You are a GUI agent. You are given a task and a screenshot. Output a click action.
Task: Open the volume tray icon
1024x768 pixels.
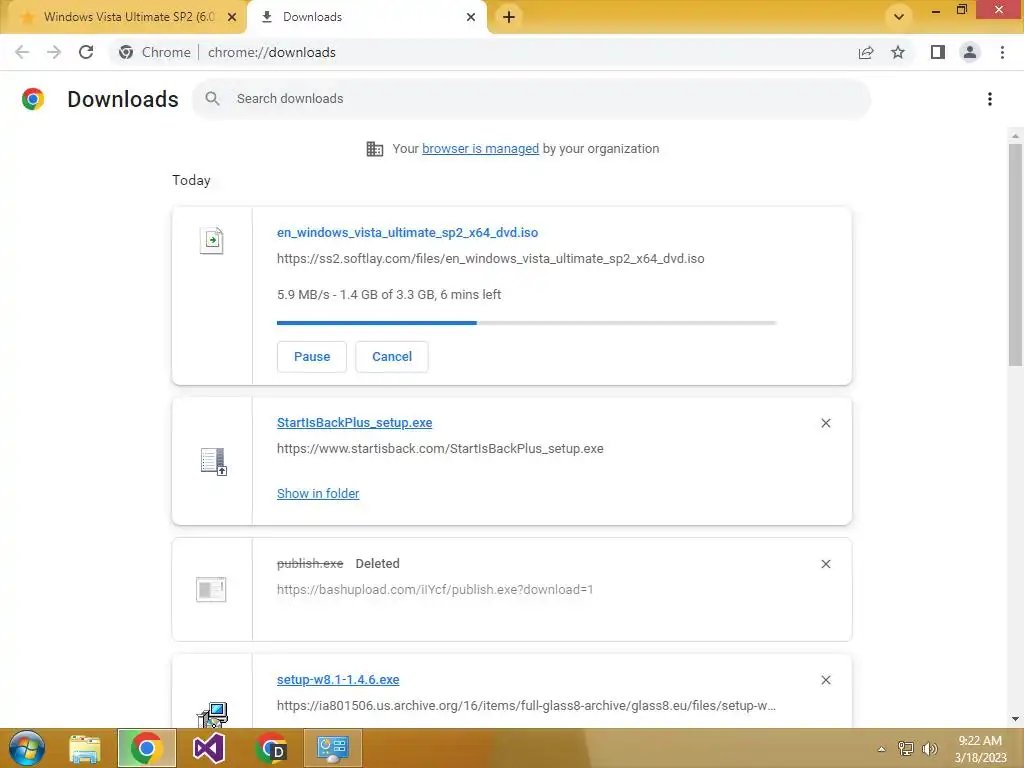point(930,749)
